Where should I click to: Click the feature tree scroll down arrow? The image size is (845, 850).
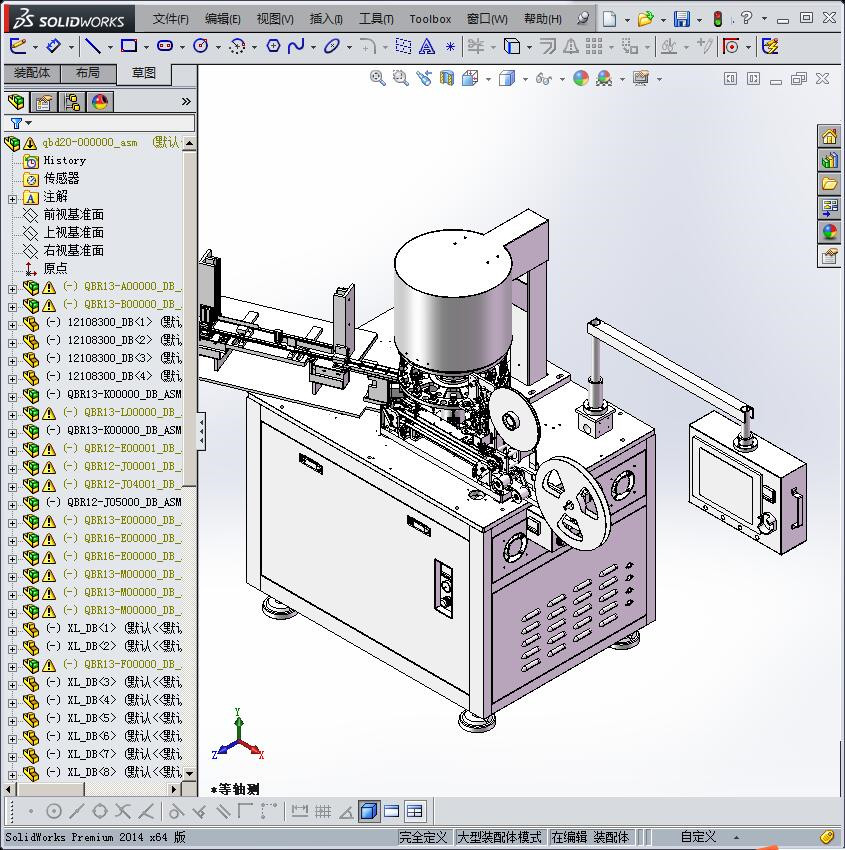pyautogui.click(x=189, y=773)
